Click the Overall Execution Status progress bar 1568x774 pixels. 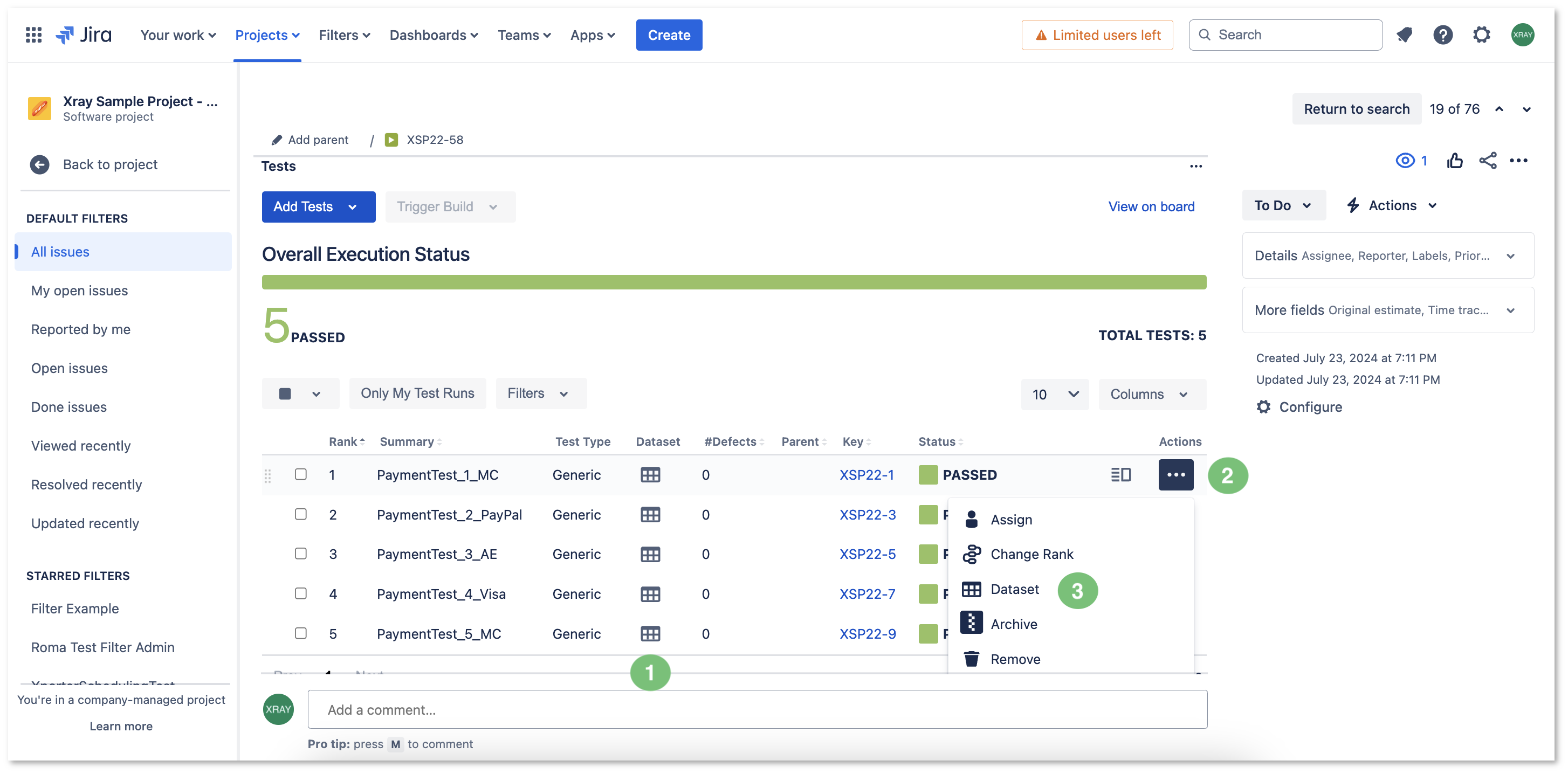point(734,282)
